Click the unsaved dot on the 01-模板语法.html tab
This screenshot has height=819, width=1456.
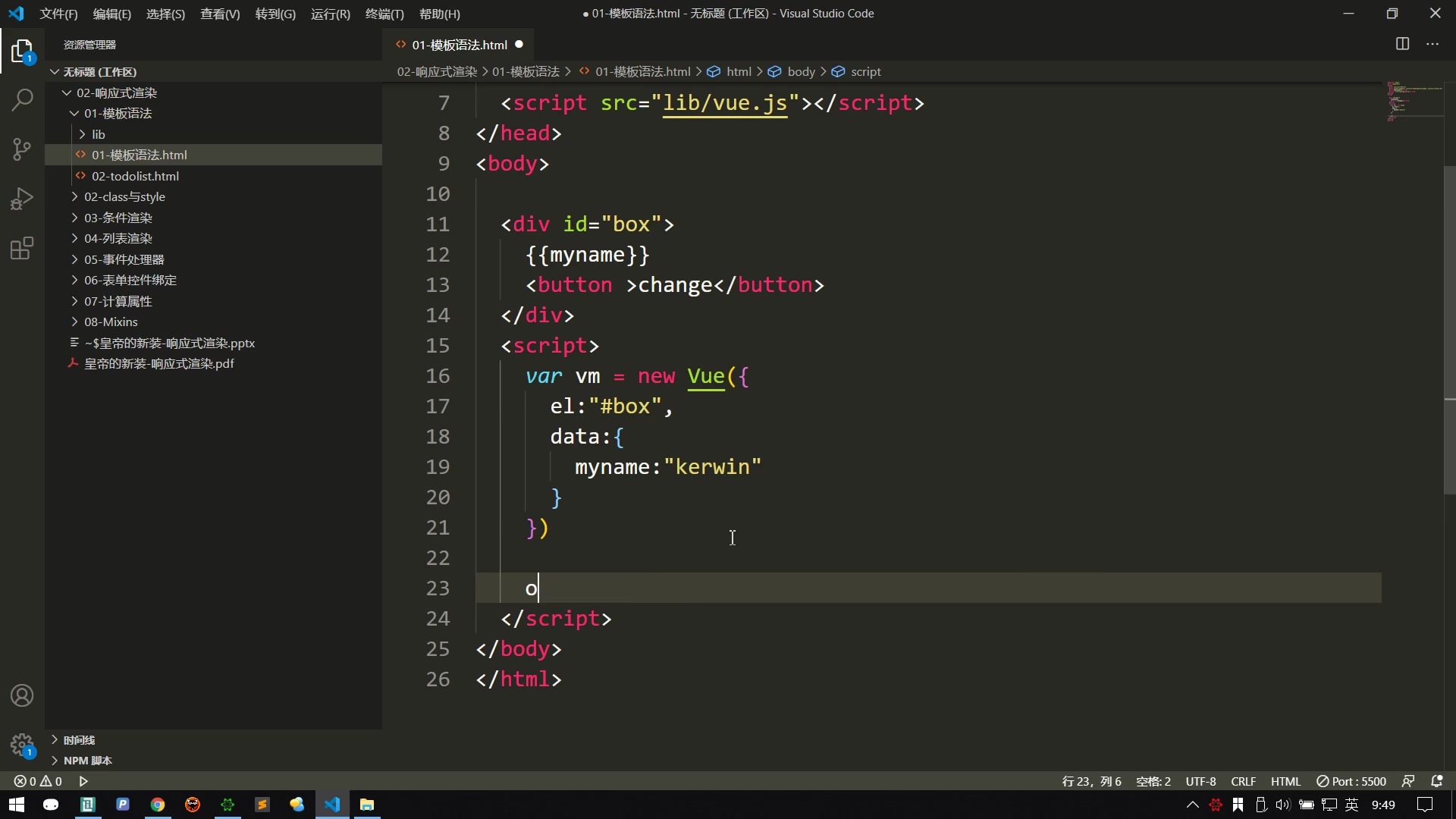519,44
